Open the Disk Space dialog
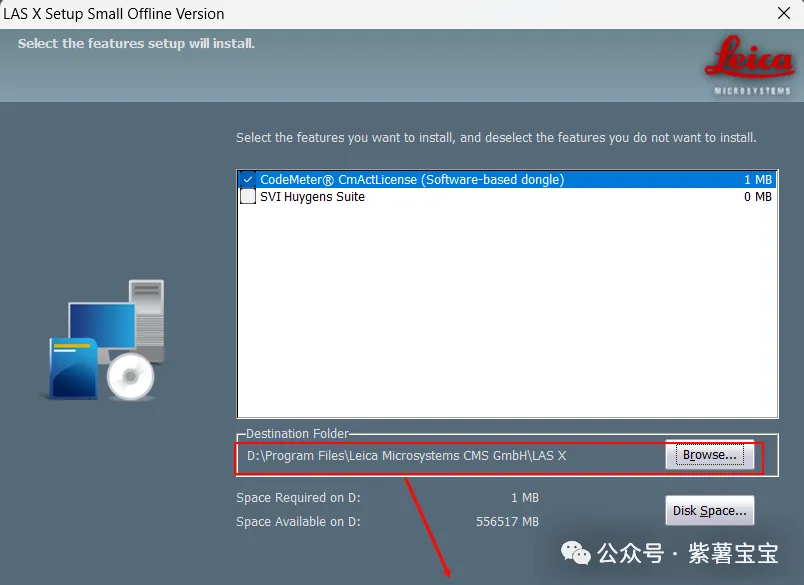 pyautogui.click(x=709, y=511)
